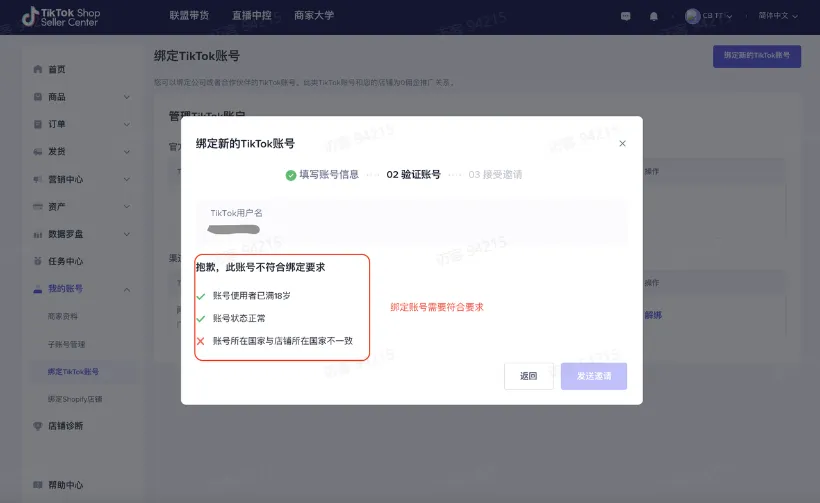Open 店铺诊断 in the sidebar
820x503 pixels.
(65, 426)
